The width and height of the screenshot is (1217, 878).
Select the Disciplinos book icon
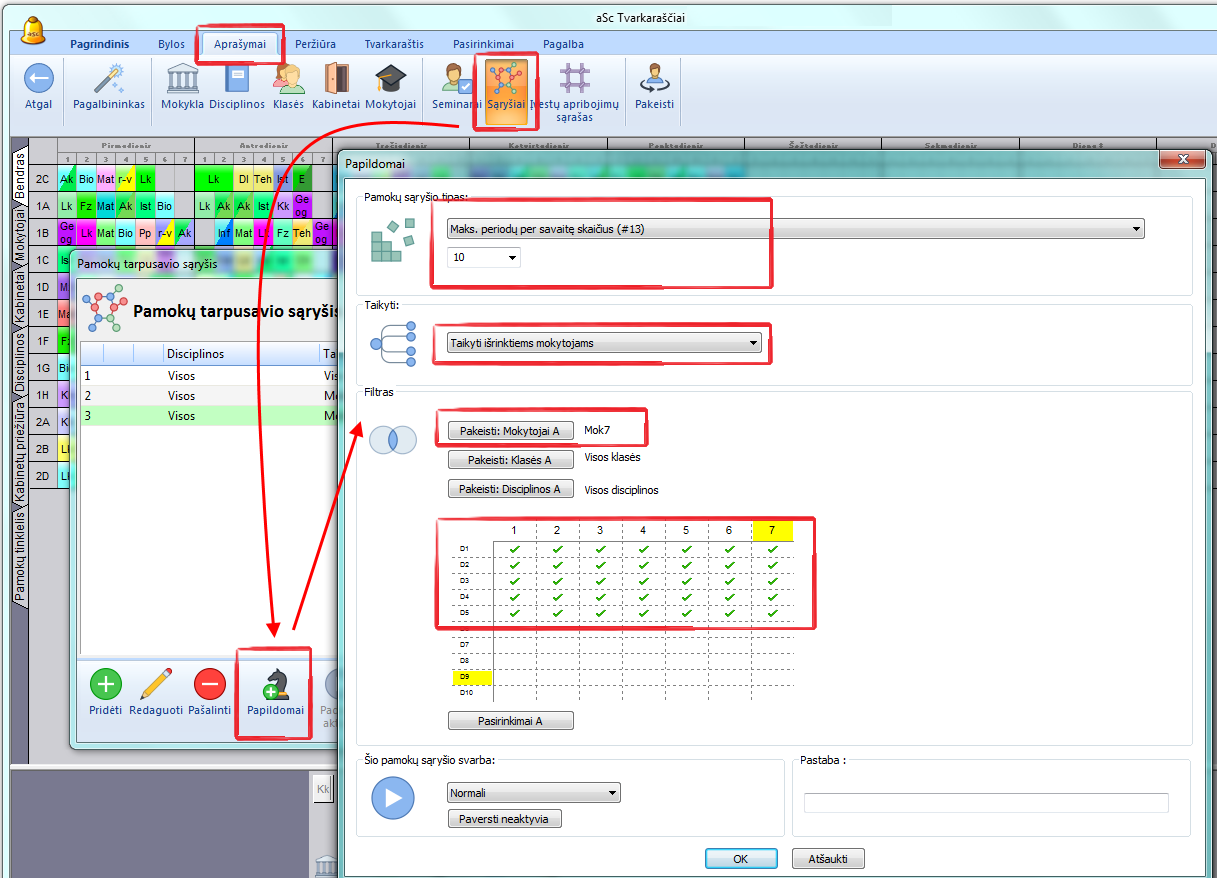coord(237,79)
